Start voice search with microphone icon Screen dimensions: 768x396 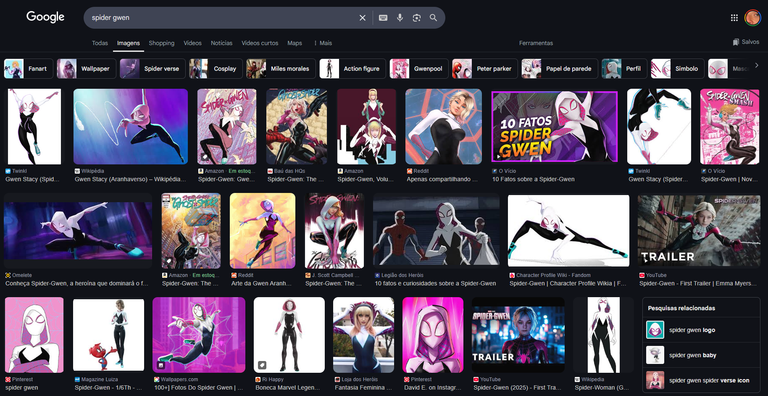pos(400,18)
